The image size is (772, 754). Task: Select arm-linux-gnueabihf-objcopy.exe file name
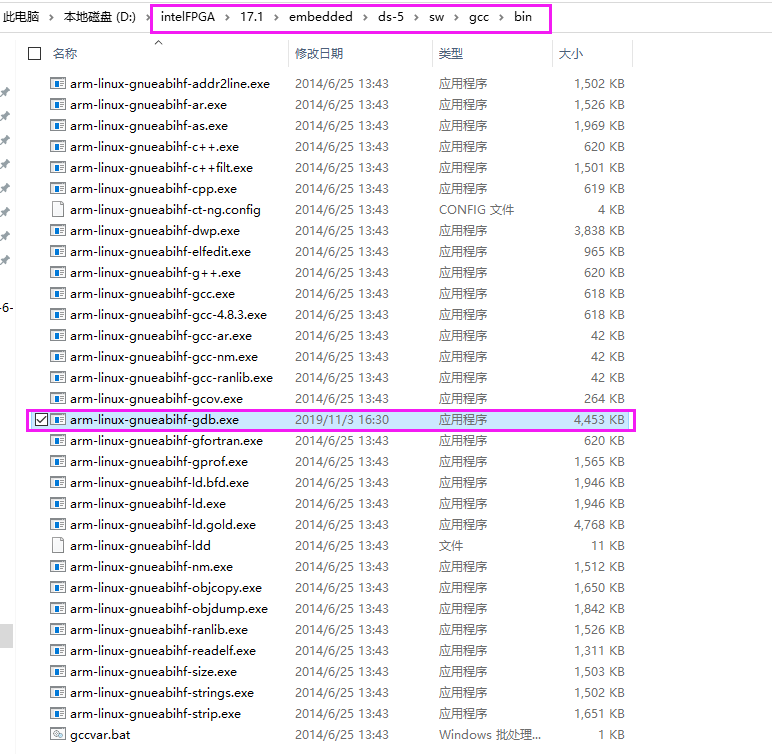coord(166,588)
